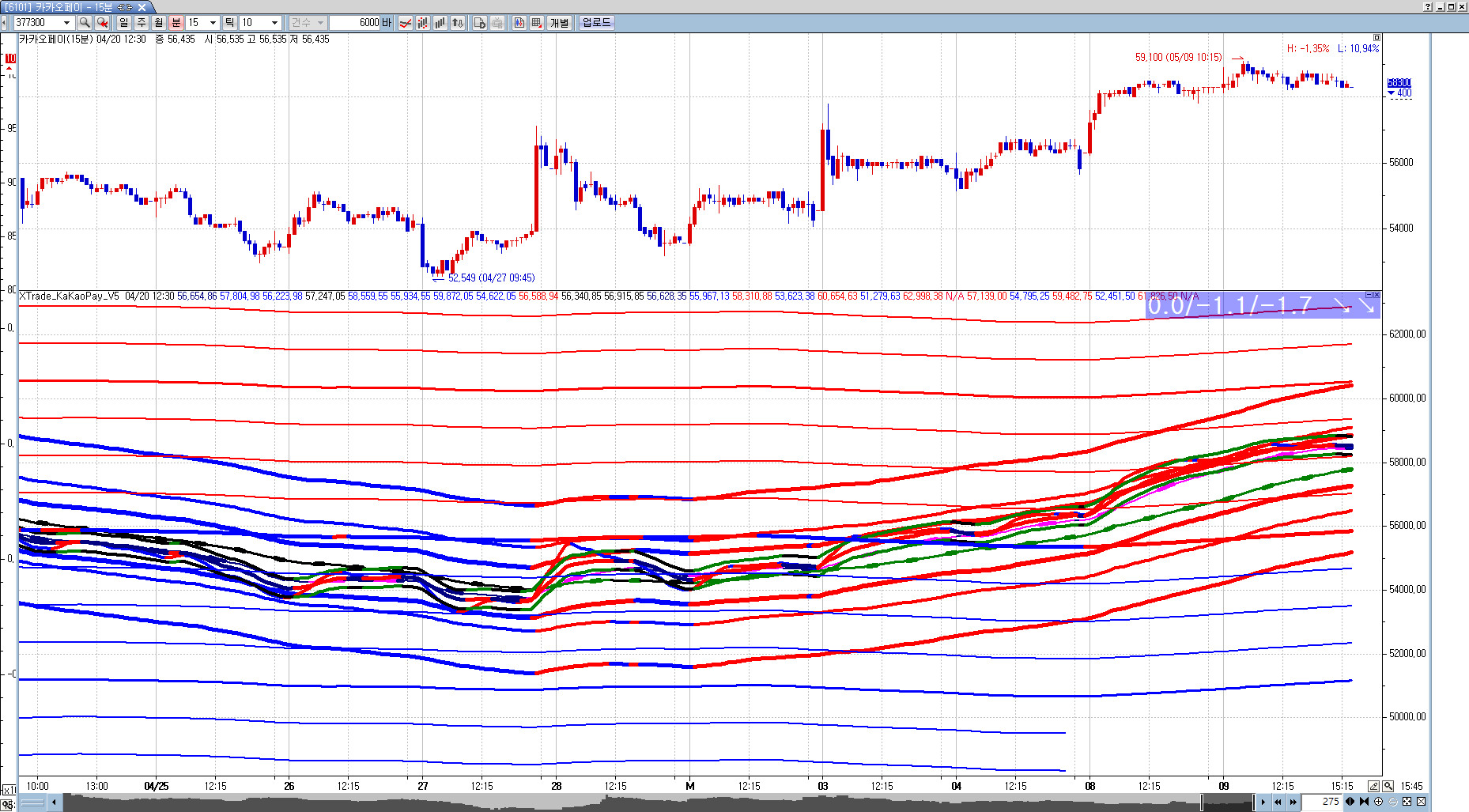Expand the tick count 10 dropdown

[x=274, y=23]
